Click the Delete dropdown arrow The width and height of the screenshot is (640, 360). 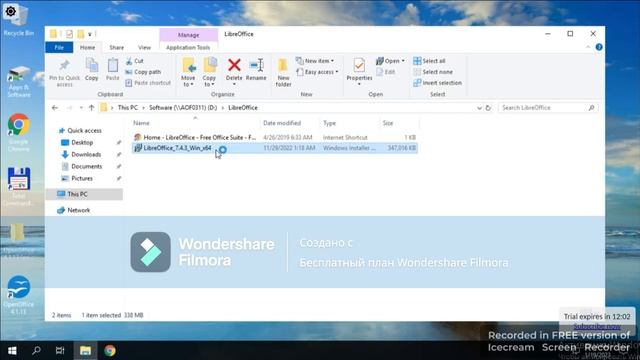234,84
